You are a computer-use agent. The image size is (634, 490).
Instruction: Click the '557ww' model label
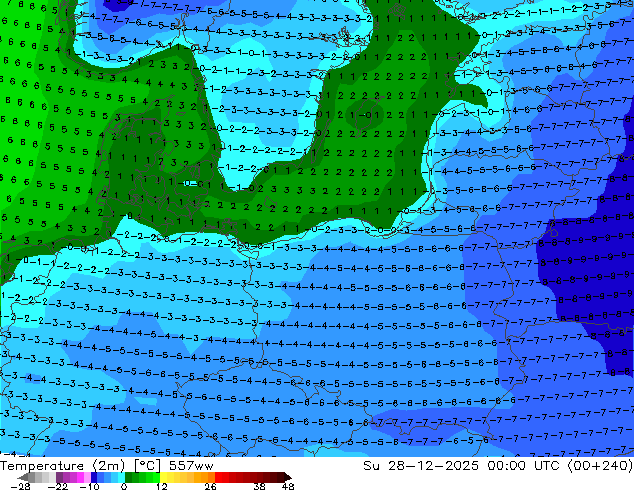(191, 466)
